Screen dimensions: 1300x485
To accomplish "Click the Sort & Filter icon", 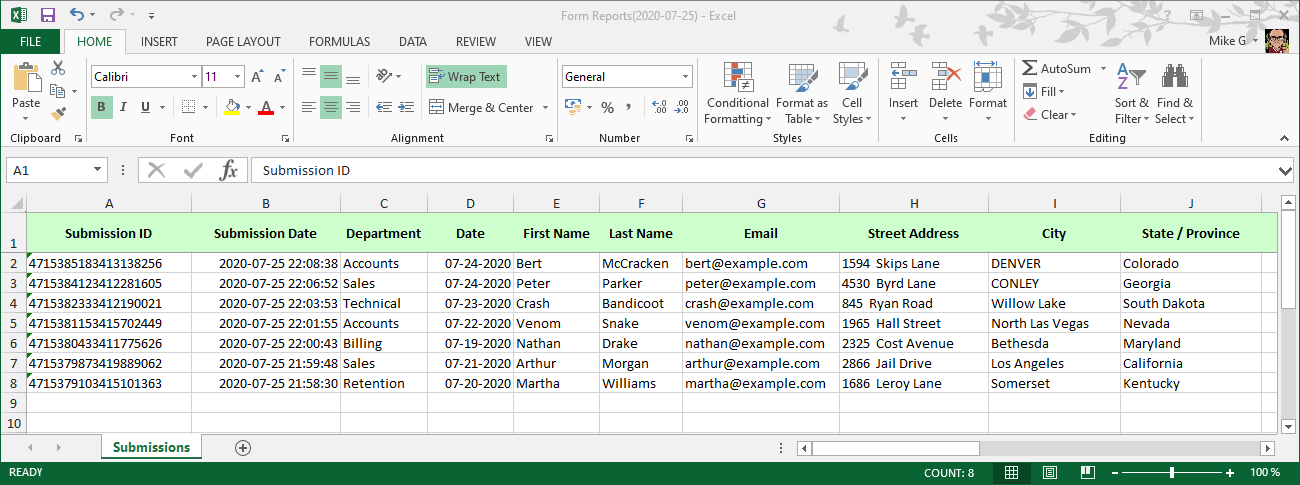I will point(1132,78).
